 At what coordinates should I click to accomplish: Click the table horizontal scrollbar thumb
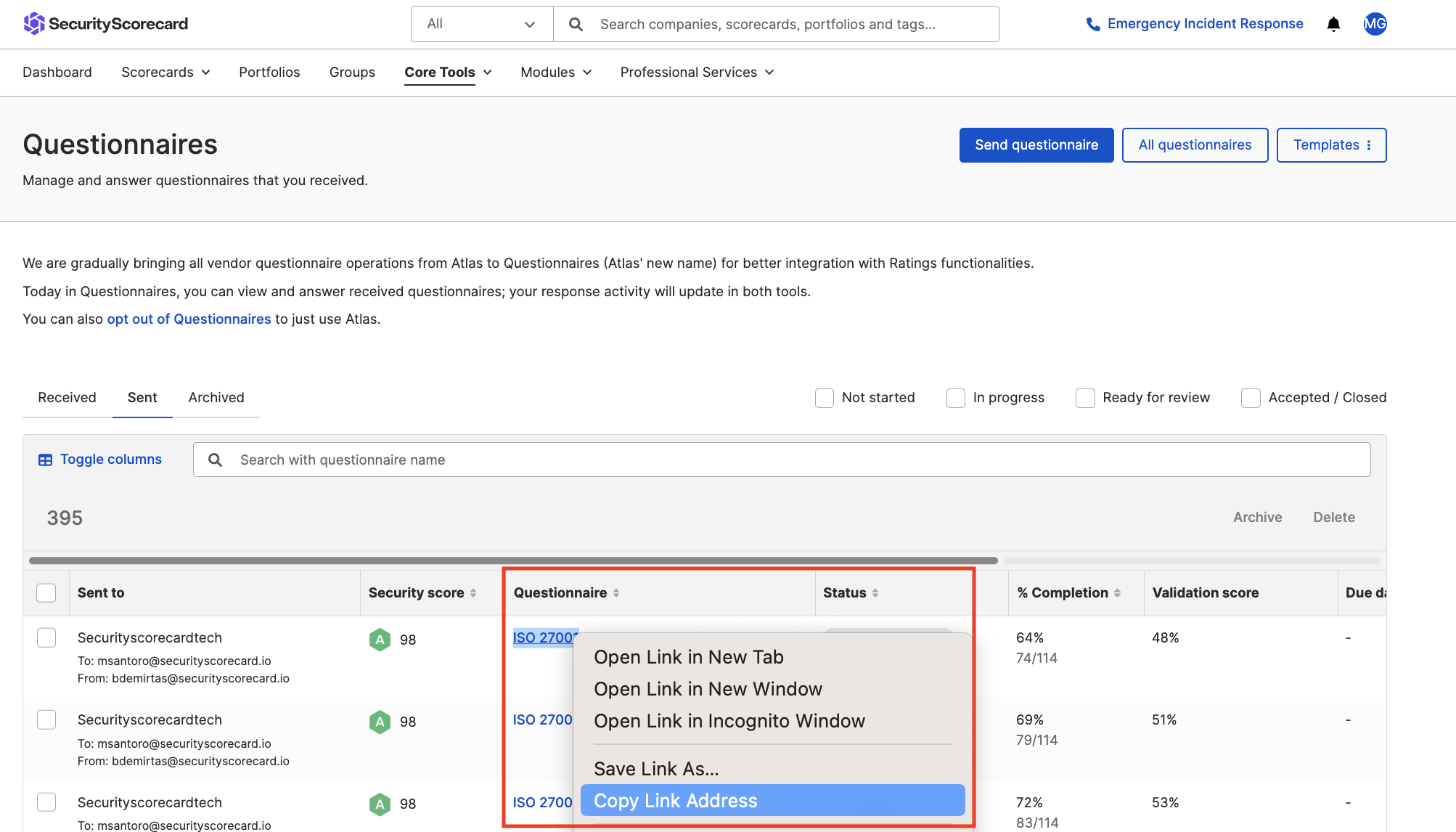tap(513, 560)
